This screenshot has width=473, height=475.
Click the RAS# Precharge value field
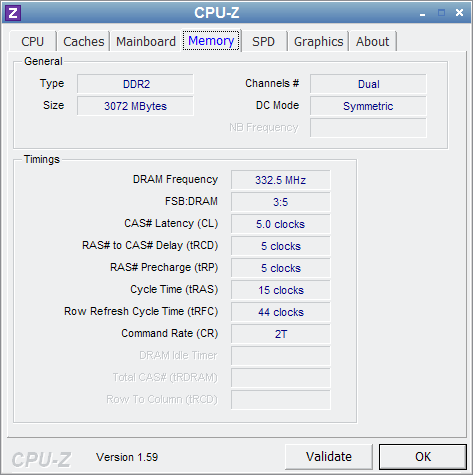(x=281, y=268)
